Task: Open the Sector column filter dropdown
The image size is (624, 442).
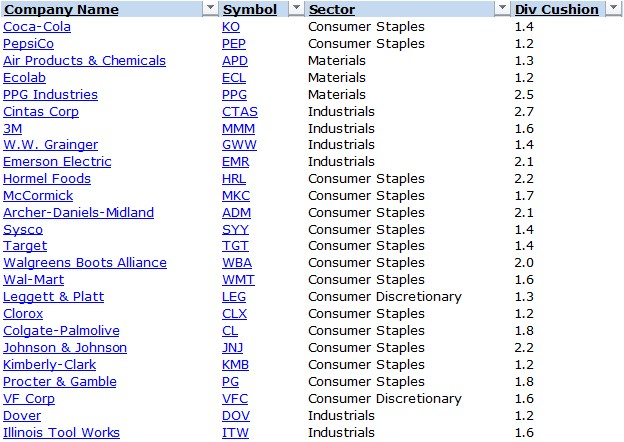Action: (x=502, y=9)
